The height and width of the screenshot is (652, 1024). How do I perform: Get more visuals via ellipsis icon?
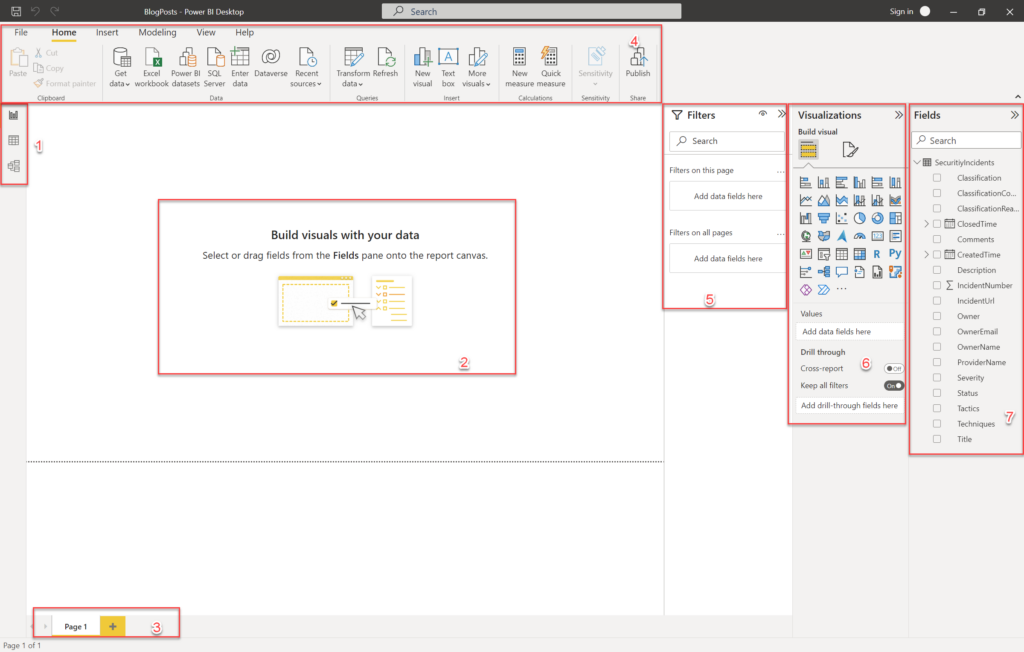[842, 289]
